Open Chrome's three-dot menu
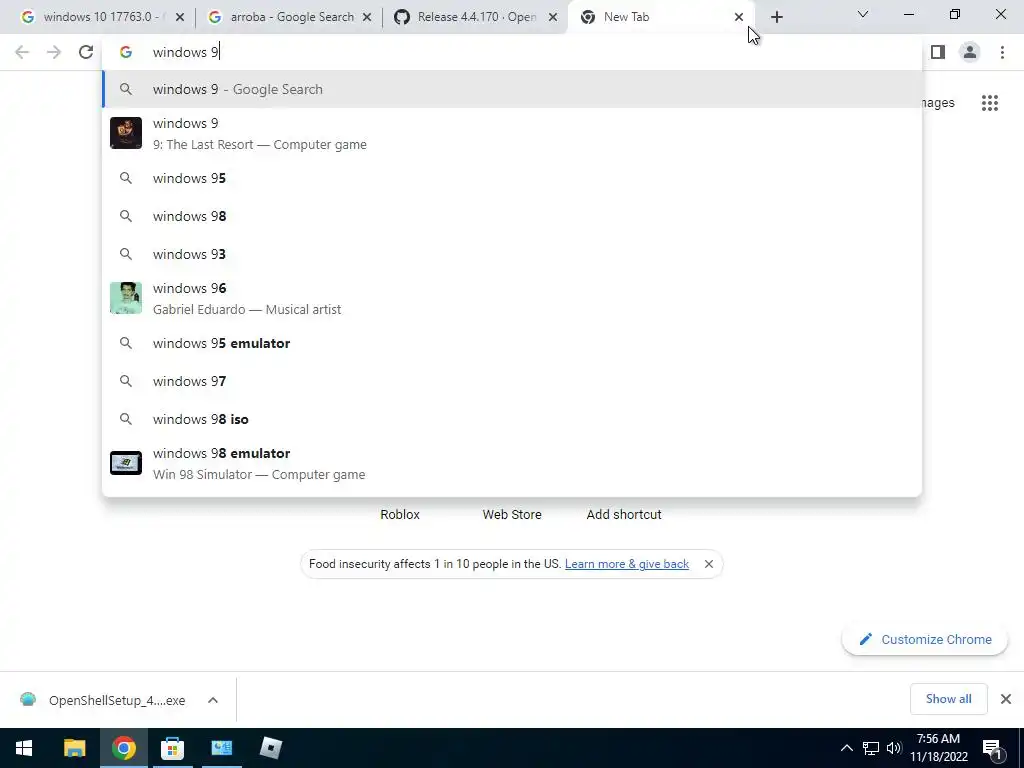 tap(1002, 52)
